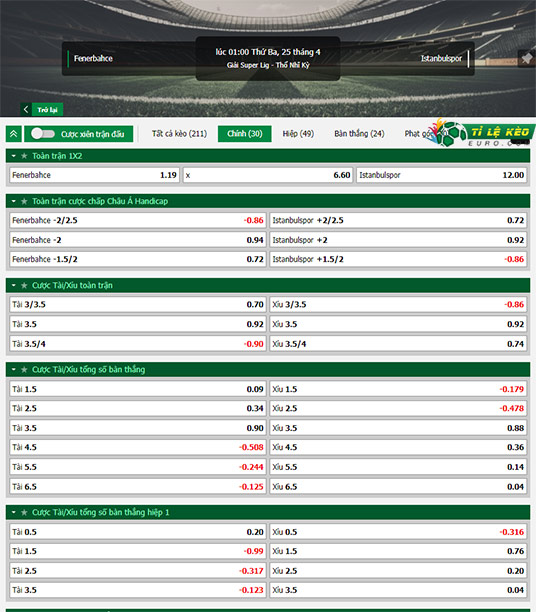Pick Fenerbahce -1.5/2 at 0.72
Image resolution: width=536 pixels, height=612 pixels.
tap(138, 259)
